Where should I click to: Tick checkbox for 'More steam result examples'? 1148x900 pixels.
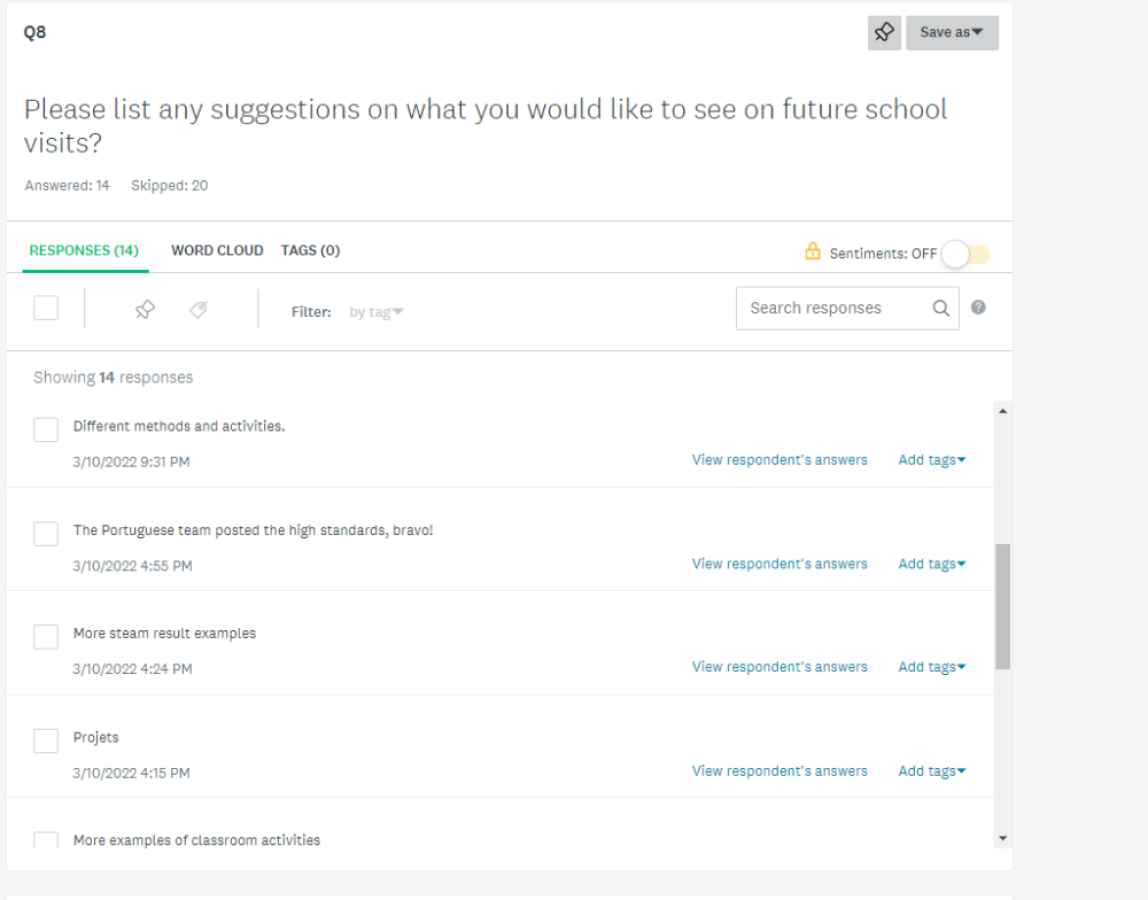[x=46, y=637]
